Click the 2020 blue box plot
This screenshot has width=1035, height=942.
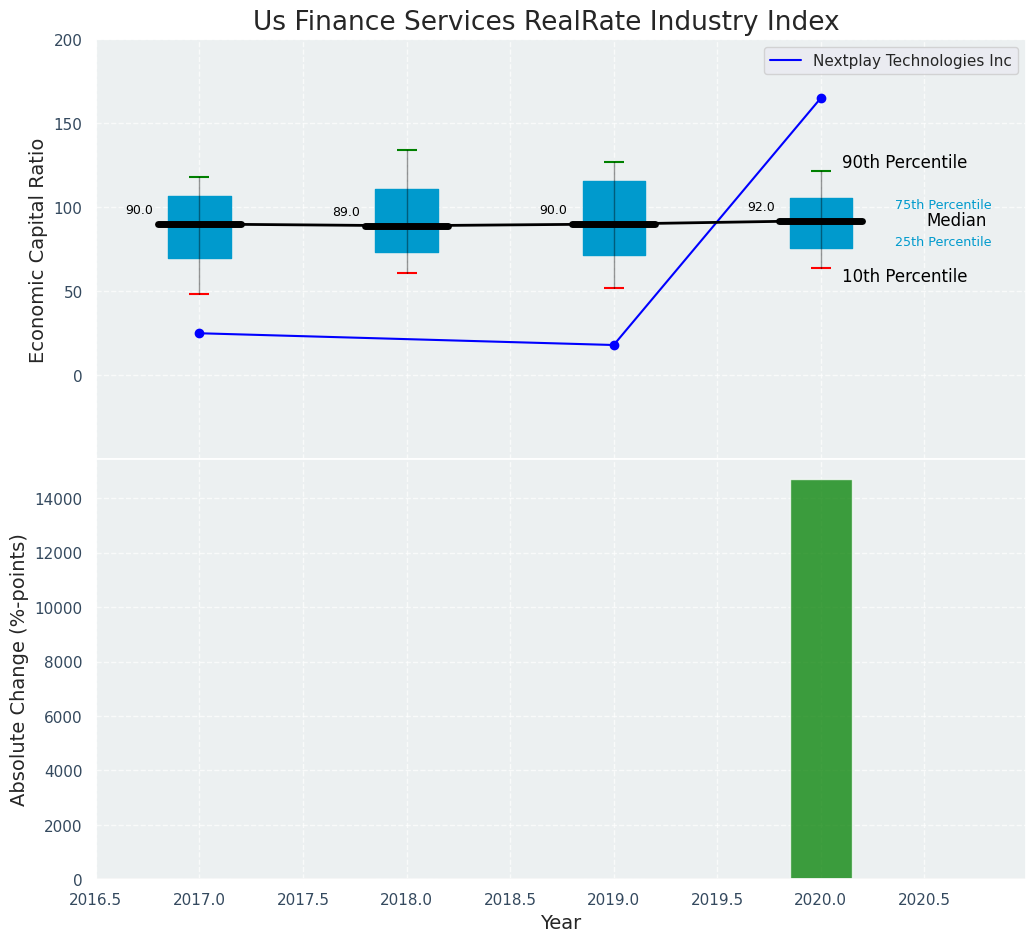821,223
